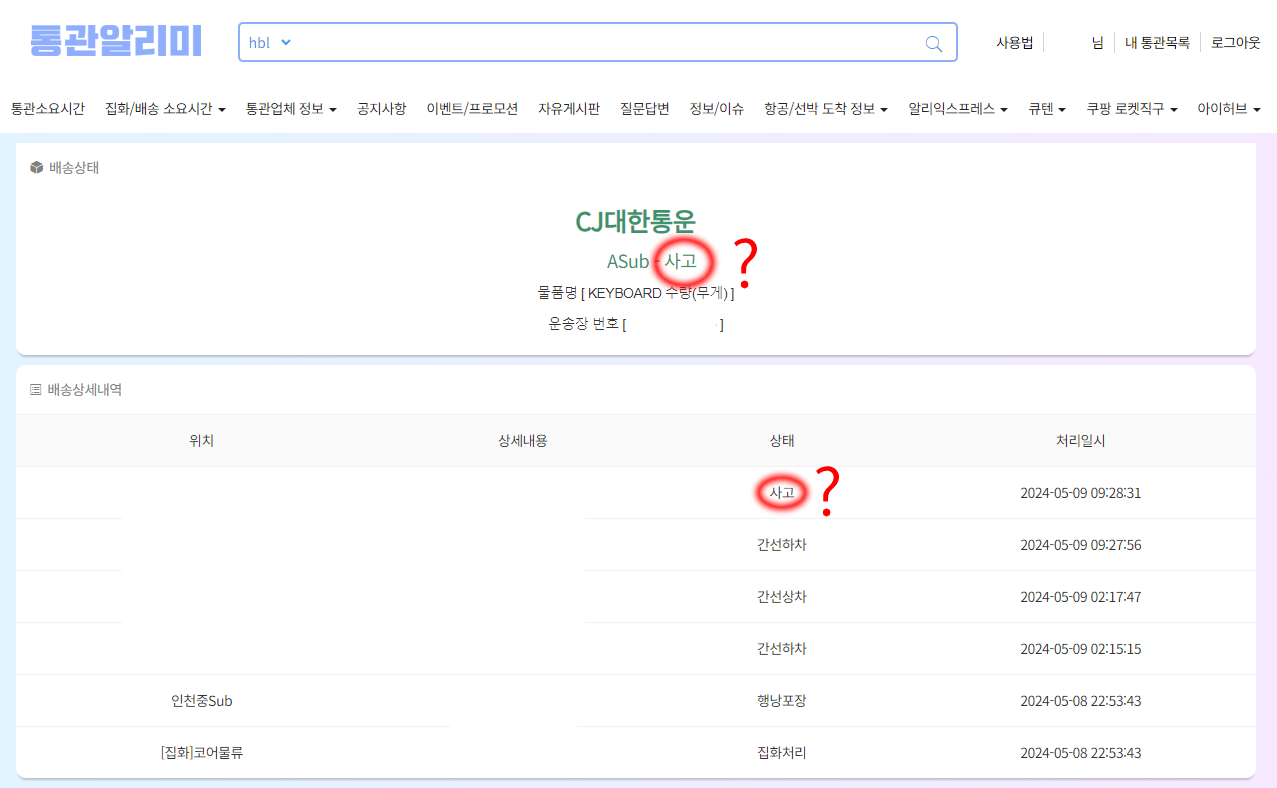Open the 통관알리미 logo homepage

click(115, 41)
